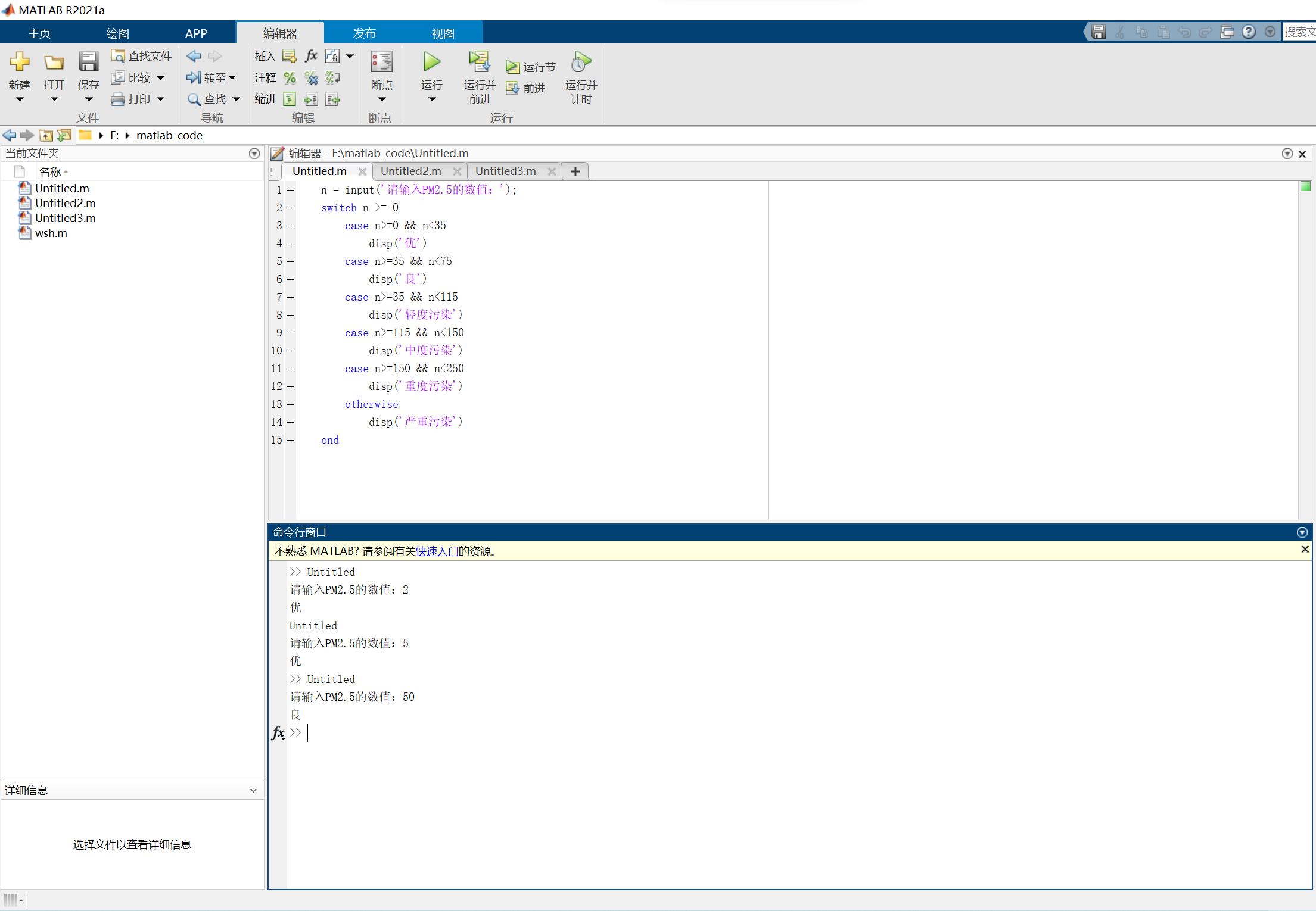Switch to the Untitled2.m editor tab
This screenshot has width=1316, height=911.
(411, 171)
